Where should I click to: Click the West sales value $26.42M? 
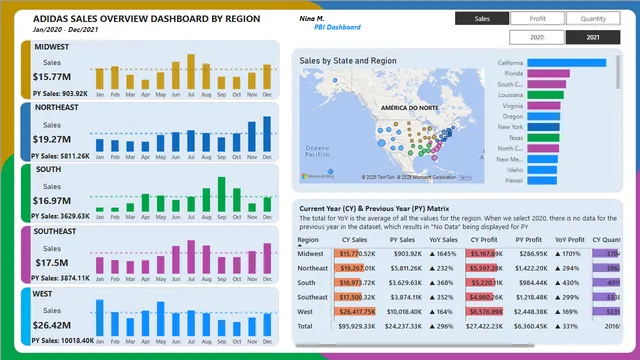point(52,325)
